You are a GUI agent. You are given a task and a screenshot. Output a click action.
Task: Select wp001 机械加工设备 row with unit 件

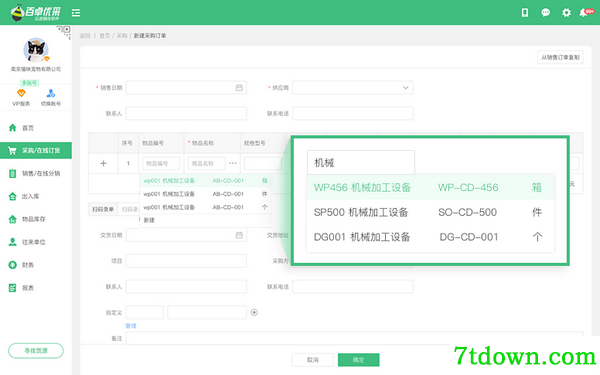(x=206, y=194)
